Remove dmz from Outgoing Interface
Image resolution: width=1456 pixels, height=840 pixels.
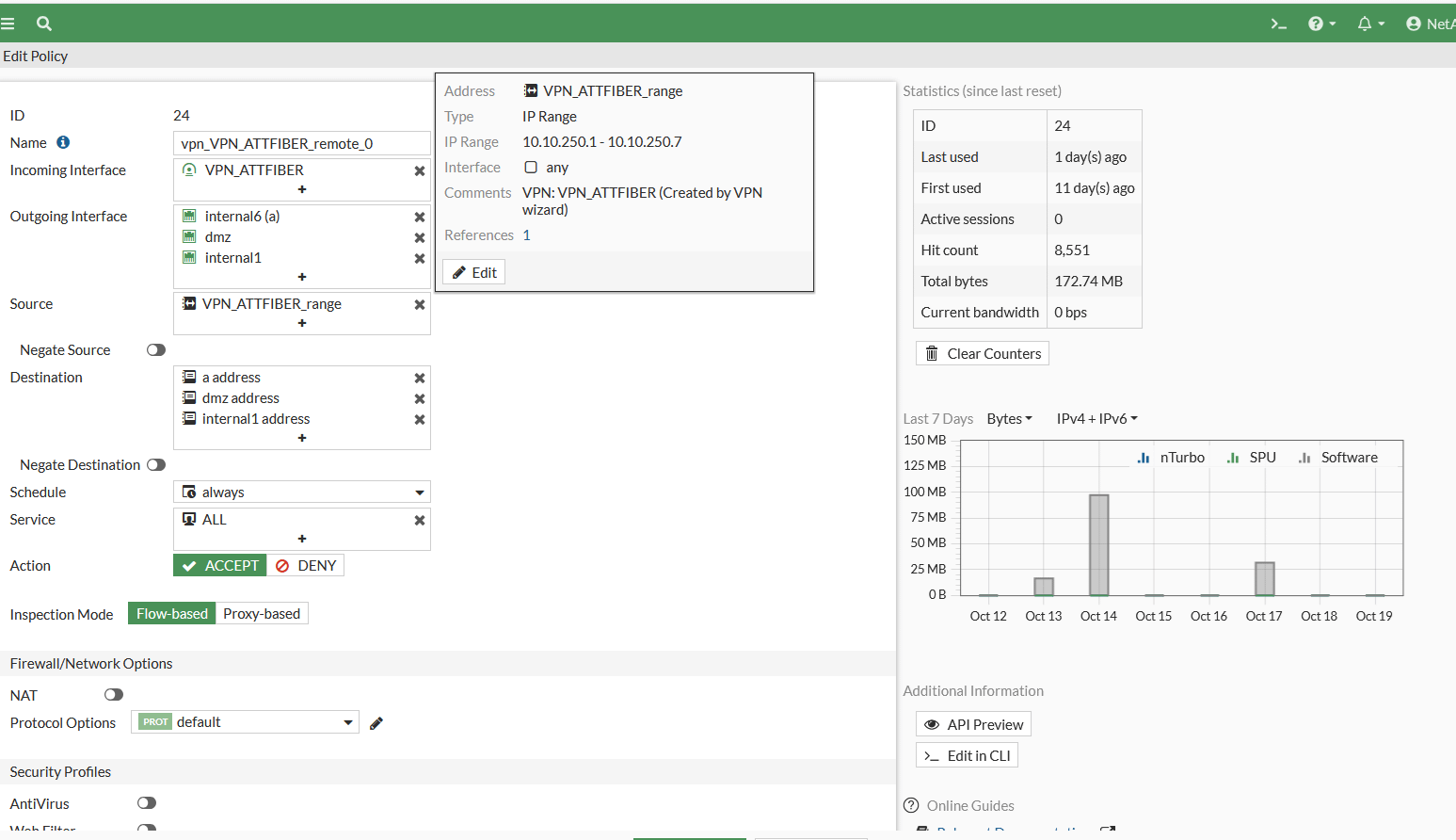420,237
